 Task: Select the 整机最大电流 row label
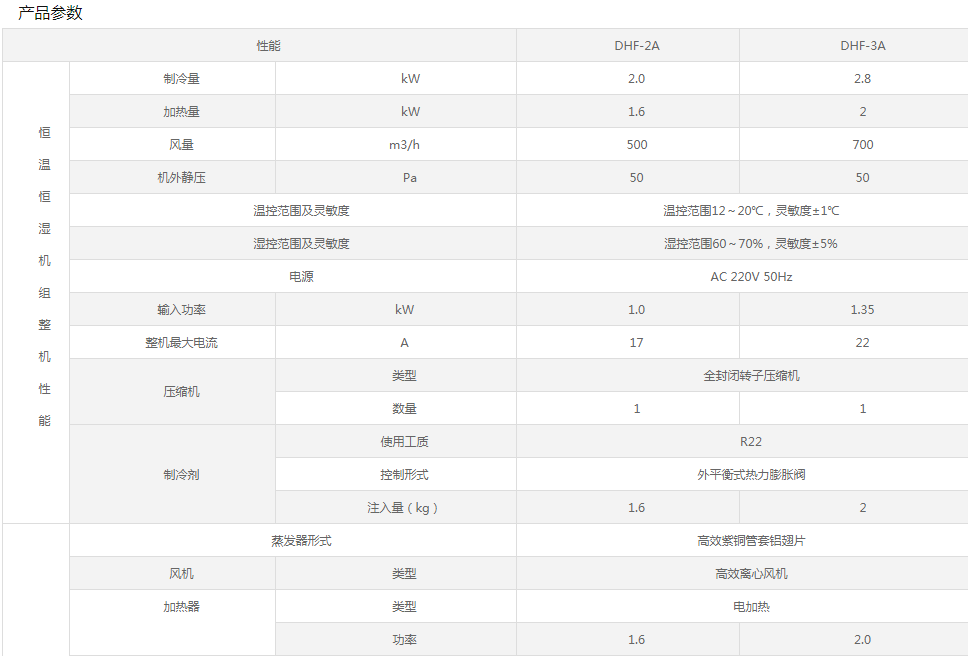[181, 343]
